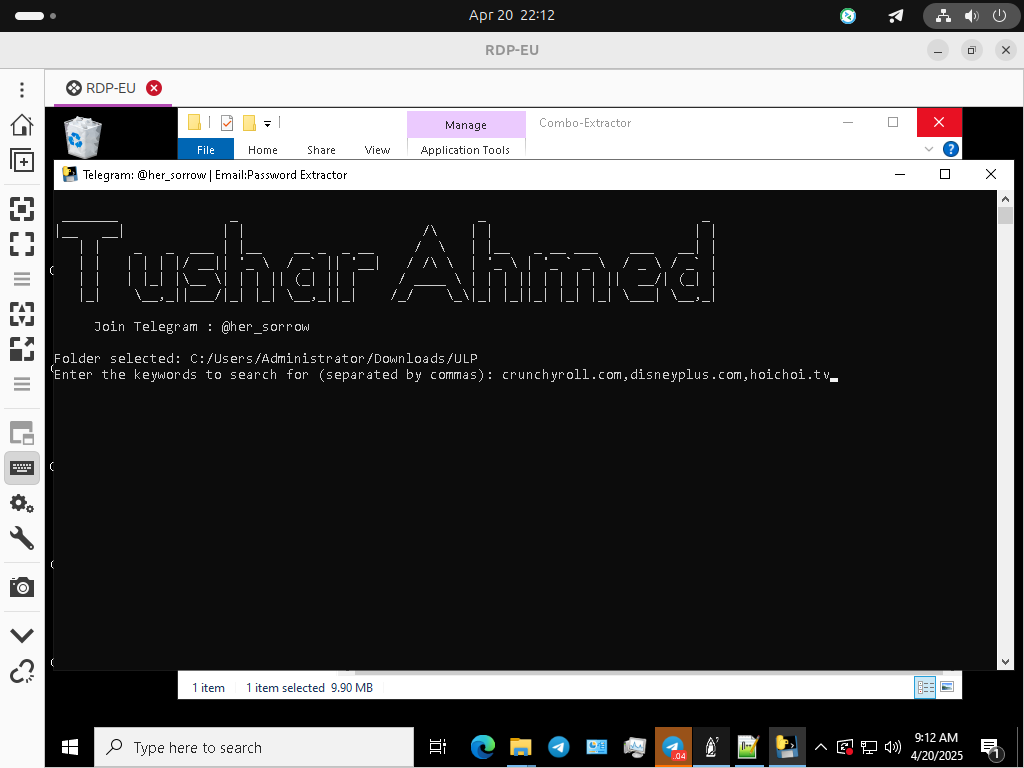Click the Windows Start button
The height and width of the screenshot is (768, 1024).
coord(70,747)
